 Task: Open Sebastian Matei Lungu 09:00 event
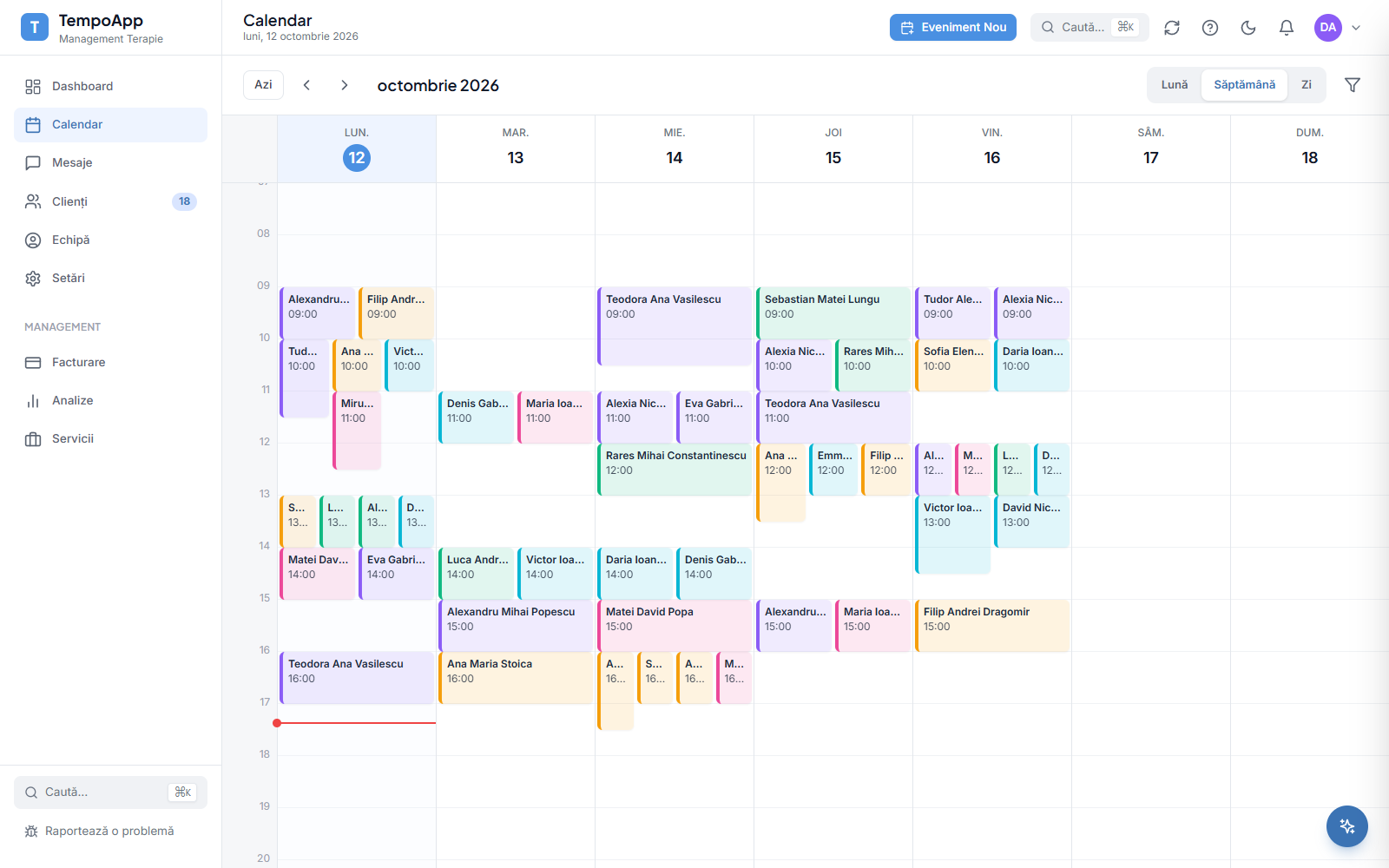pos(833,313)
